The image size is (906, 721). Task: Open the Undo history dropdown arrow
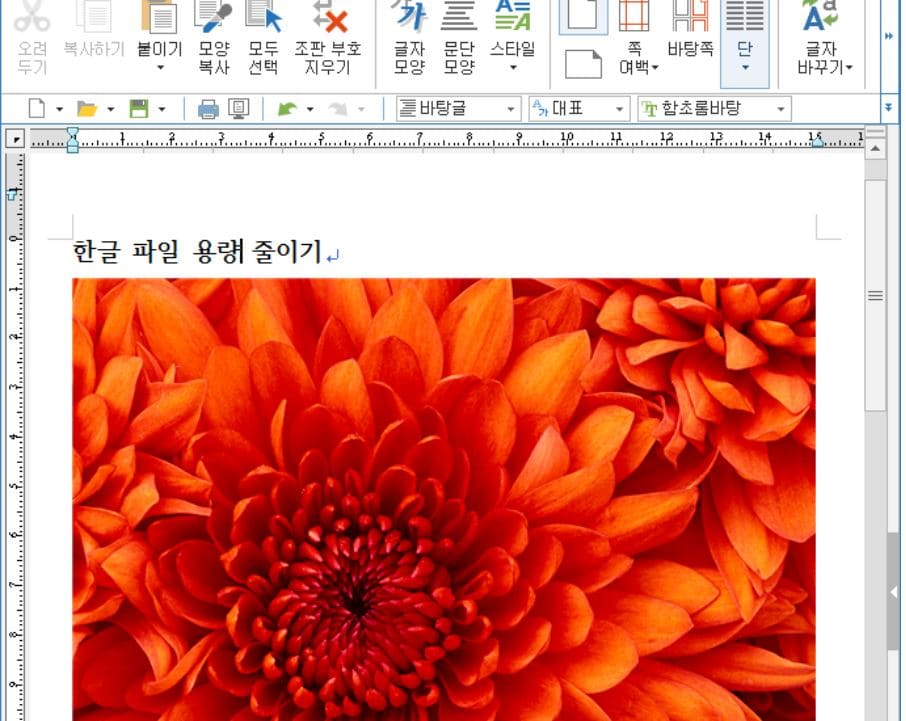click(310, 109)
